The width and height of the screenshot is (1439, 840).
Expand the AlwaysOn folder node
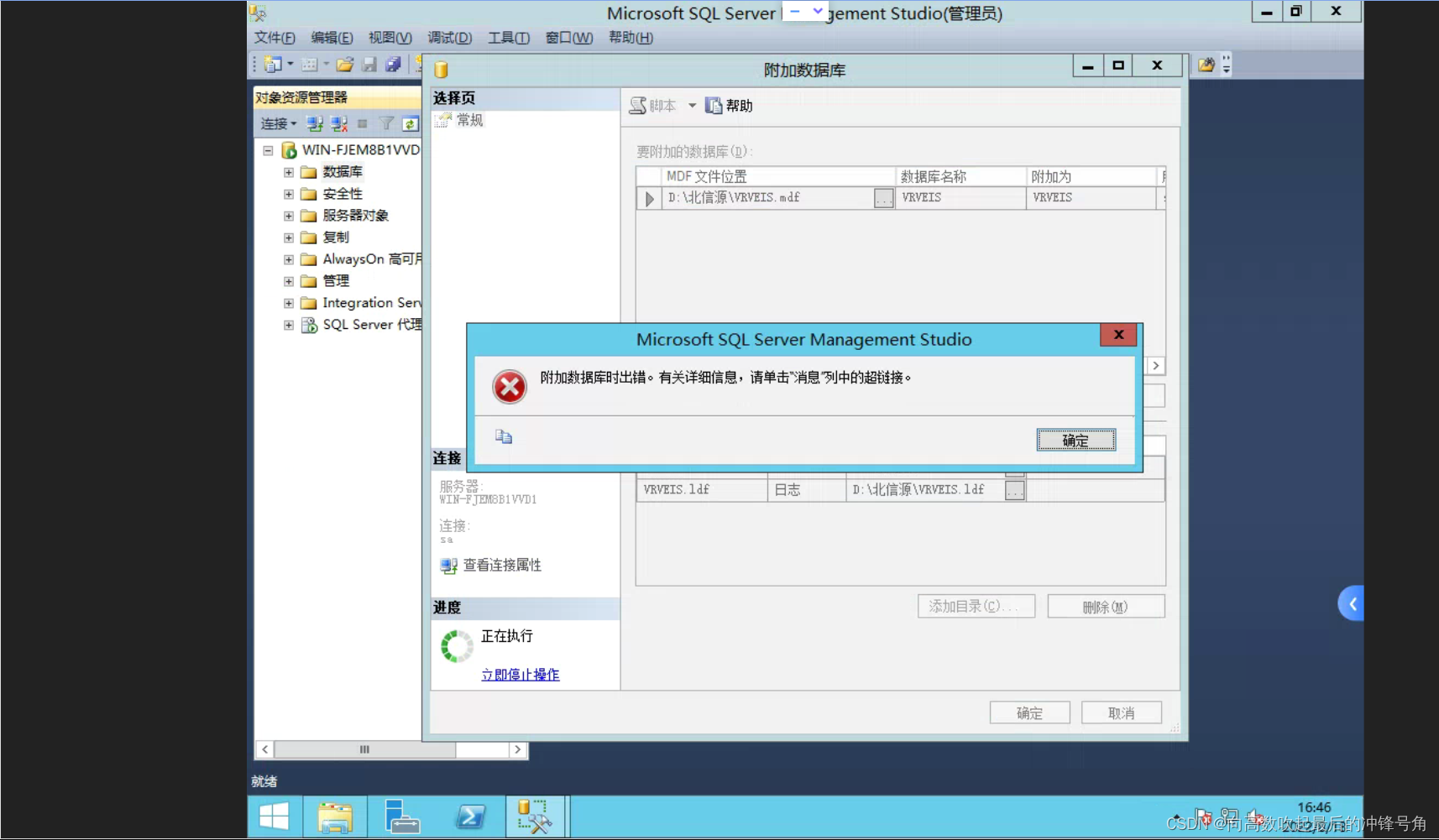[x=289, y=259]
